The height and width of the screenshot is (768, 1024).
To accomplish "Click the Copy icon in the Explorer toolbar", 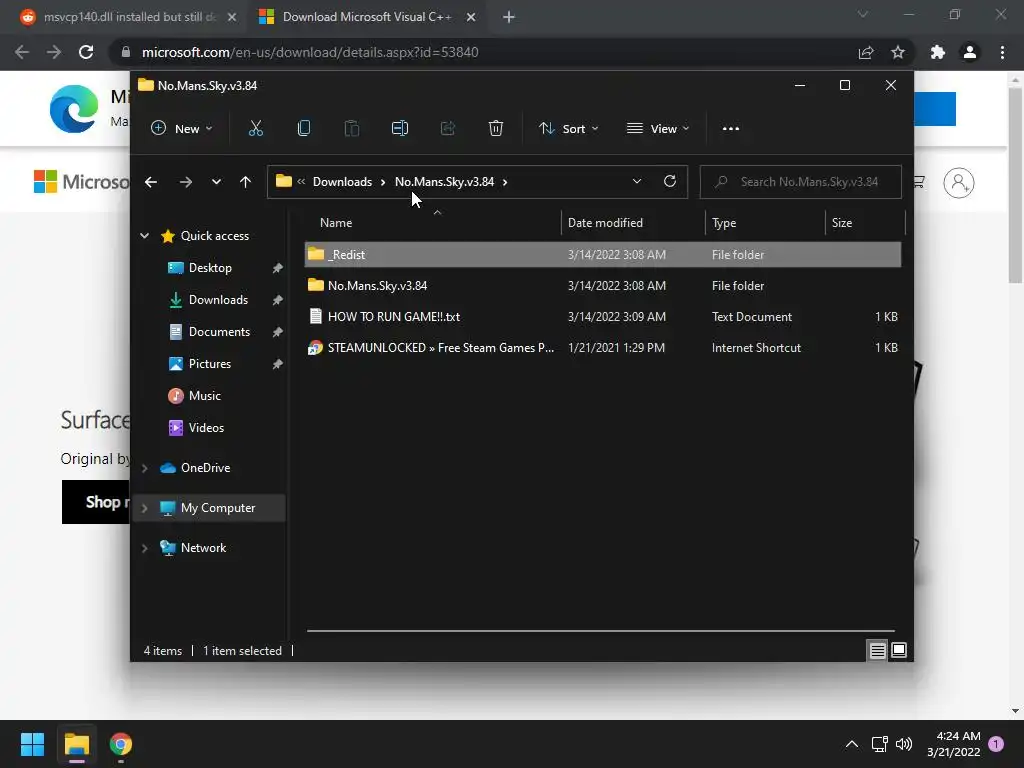I will pos(304,129).
